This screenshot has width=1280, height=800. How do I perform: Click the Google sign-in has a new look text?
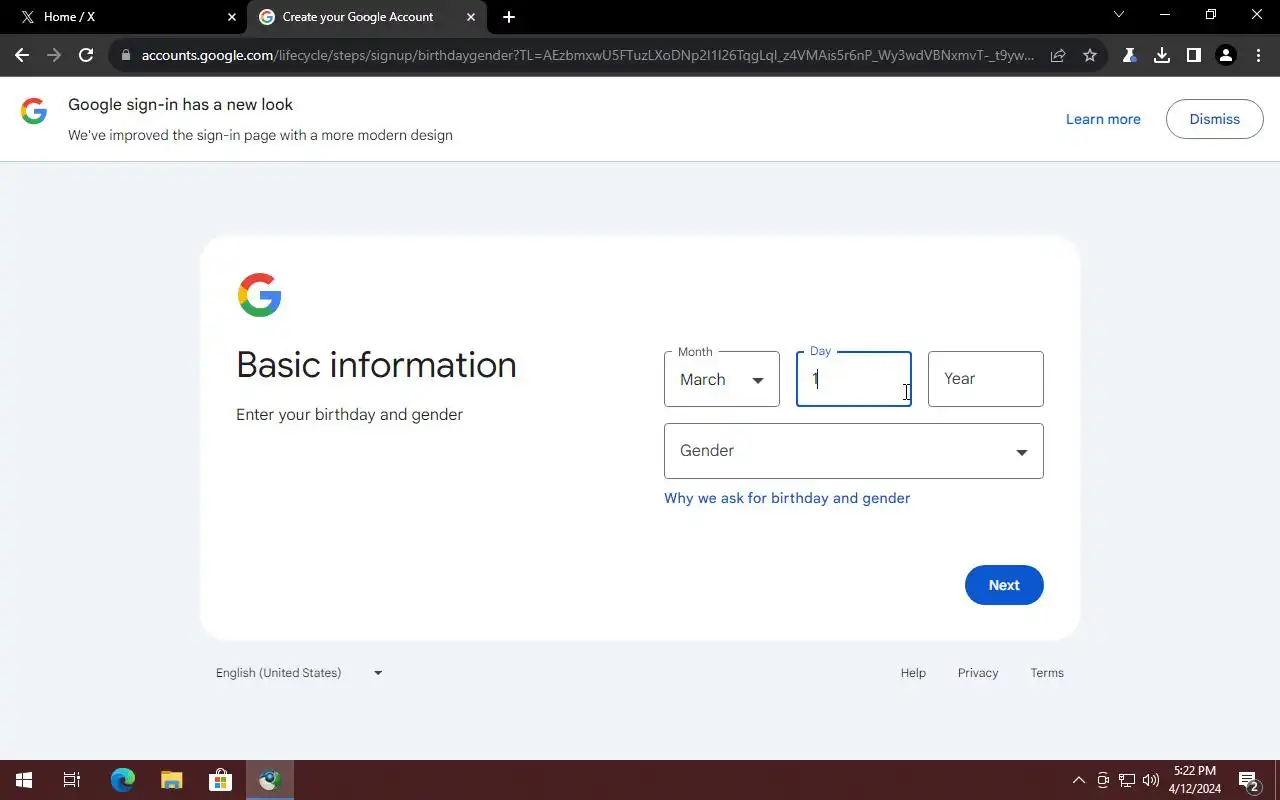[x=180, y=104]
